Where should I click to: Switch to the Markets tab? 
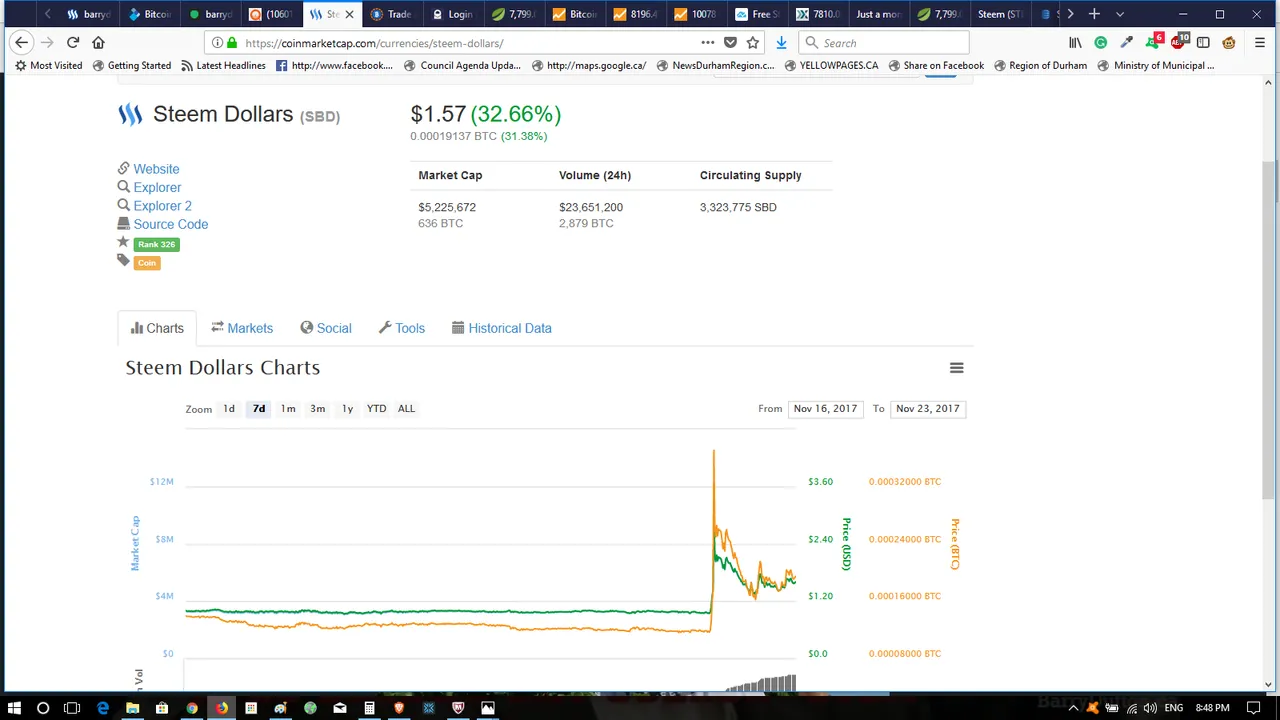coord(242,328)
